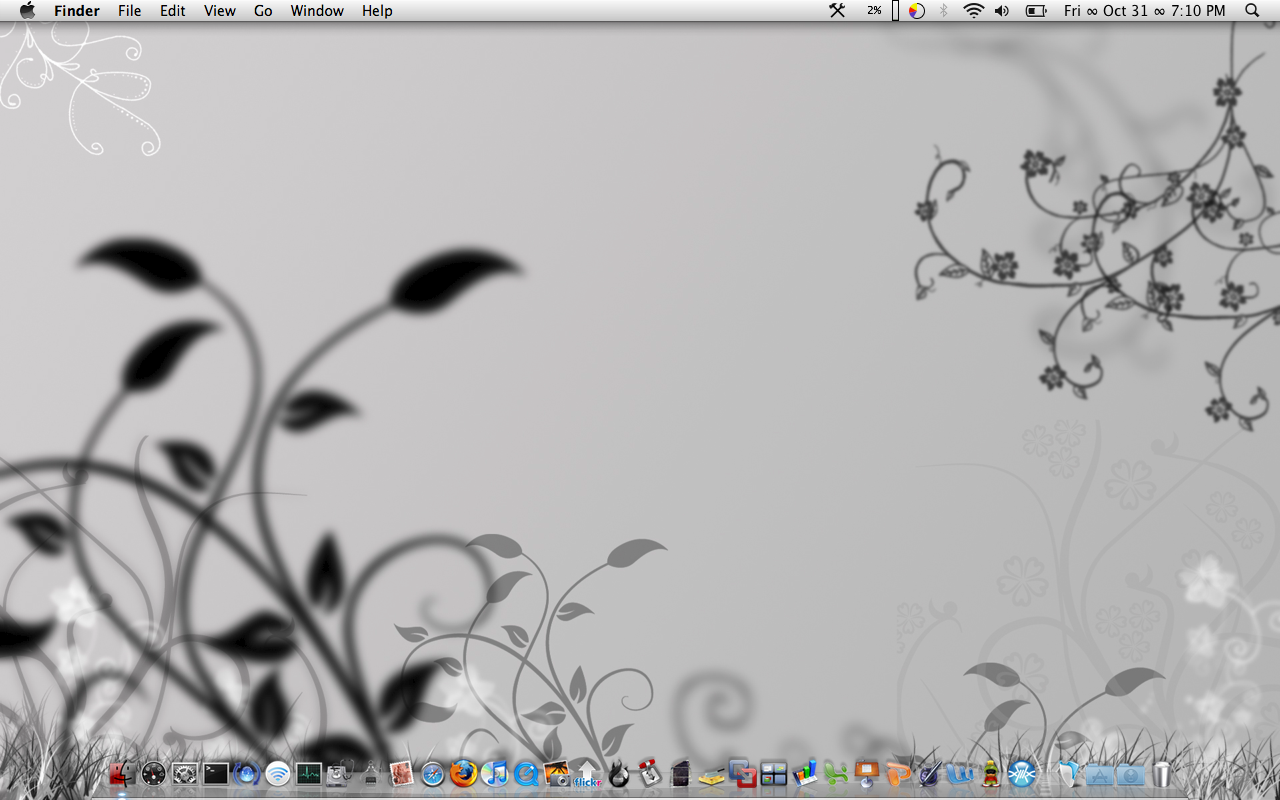Launch Dashboard from the dock
Image resolution: width=1280 pixels, height=800 pixels.
[153, 773]
